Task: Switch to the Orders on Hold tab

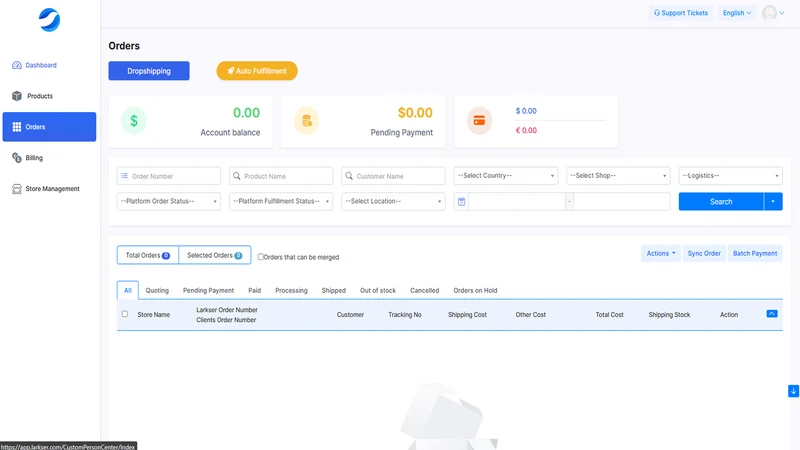Action: [475, 290]
